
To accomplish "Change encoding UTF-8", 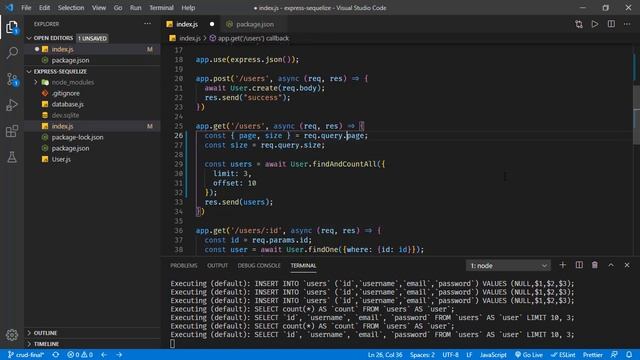I will [450, 355].
